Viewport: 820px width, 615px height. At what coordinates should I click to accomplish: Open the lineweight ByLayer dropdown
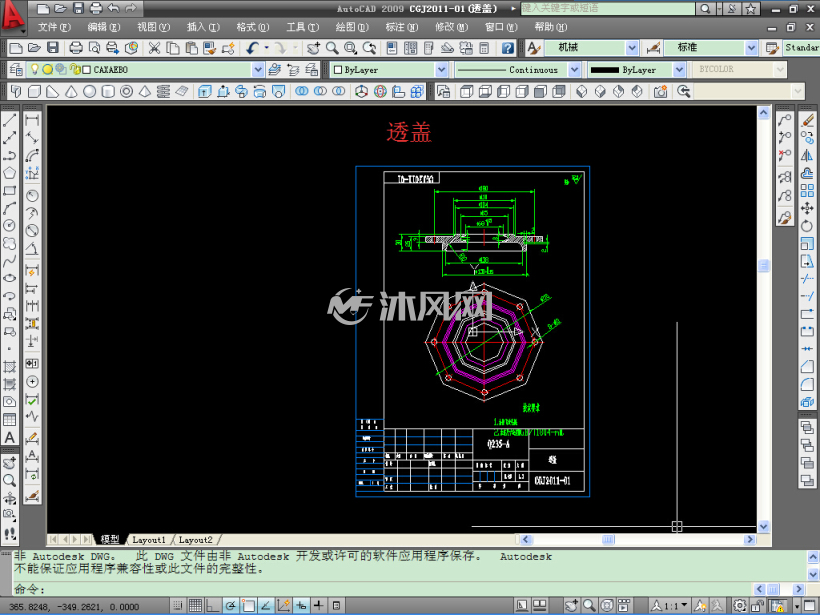pos(679,70)
